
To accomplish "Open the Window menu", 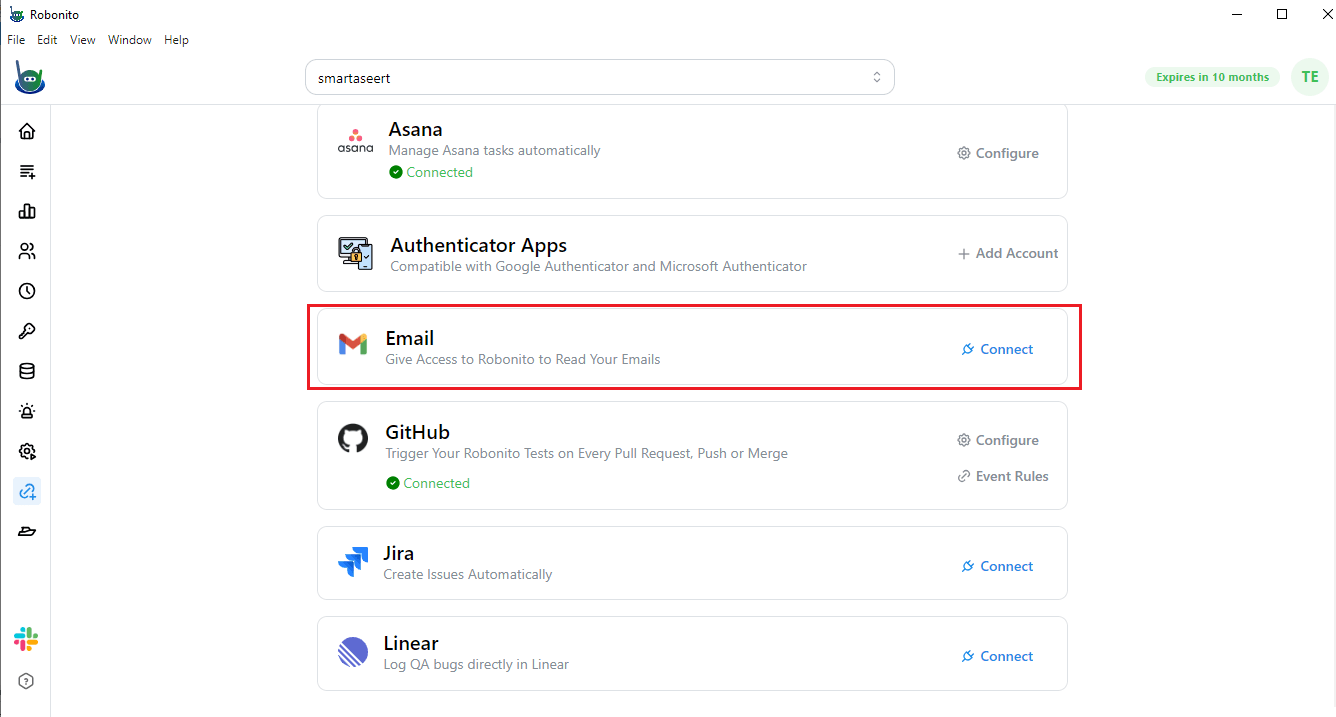I will [x=130, y=40].
